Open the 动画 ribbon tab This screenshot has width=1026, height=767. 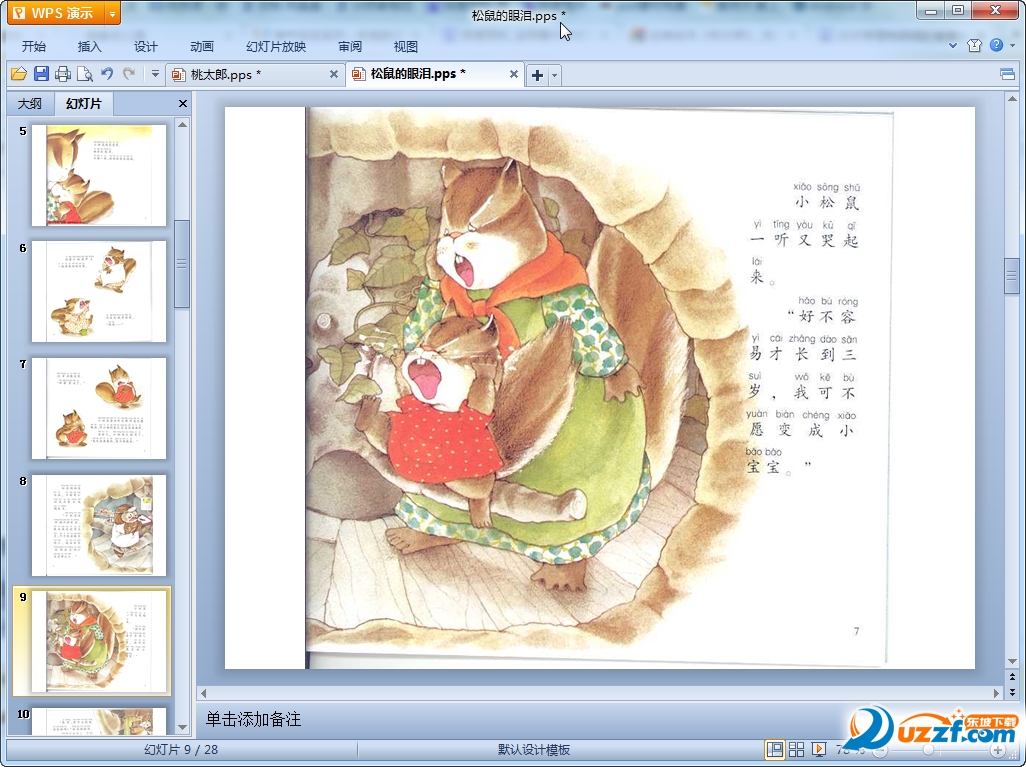coord(202,46)
